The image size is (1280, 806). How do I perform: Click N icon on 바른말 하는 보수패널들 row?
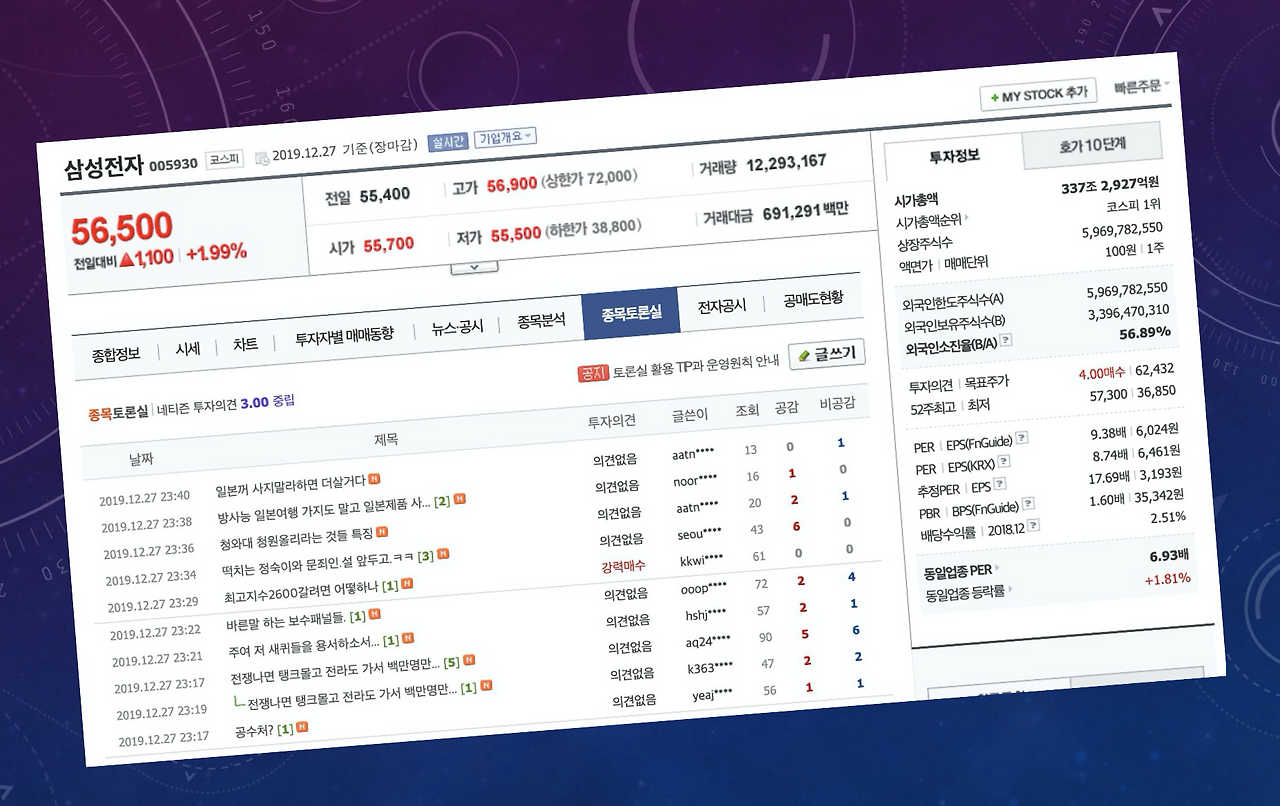point(374,615)
